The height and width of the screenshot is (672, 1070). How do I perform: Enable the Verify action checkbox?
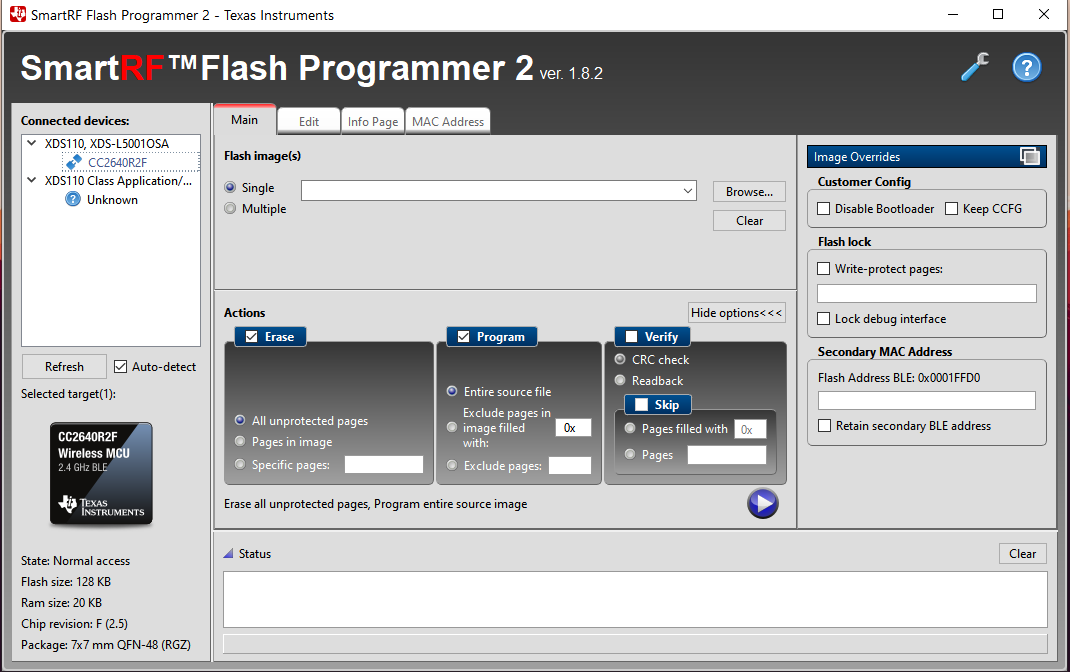(x=631, y=336)
